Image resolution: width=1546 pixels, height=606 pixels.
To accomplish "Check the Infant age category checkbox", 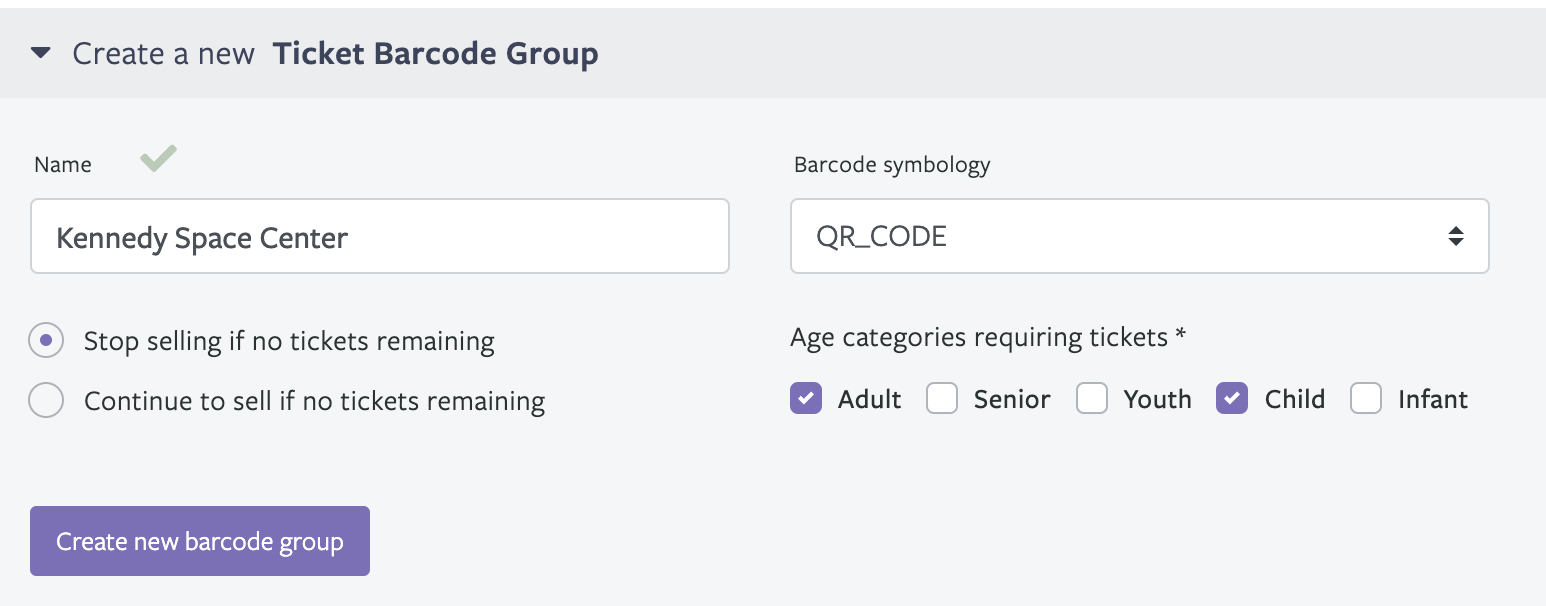I will (x=1366, y=398).
